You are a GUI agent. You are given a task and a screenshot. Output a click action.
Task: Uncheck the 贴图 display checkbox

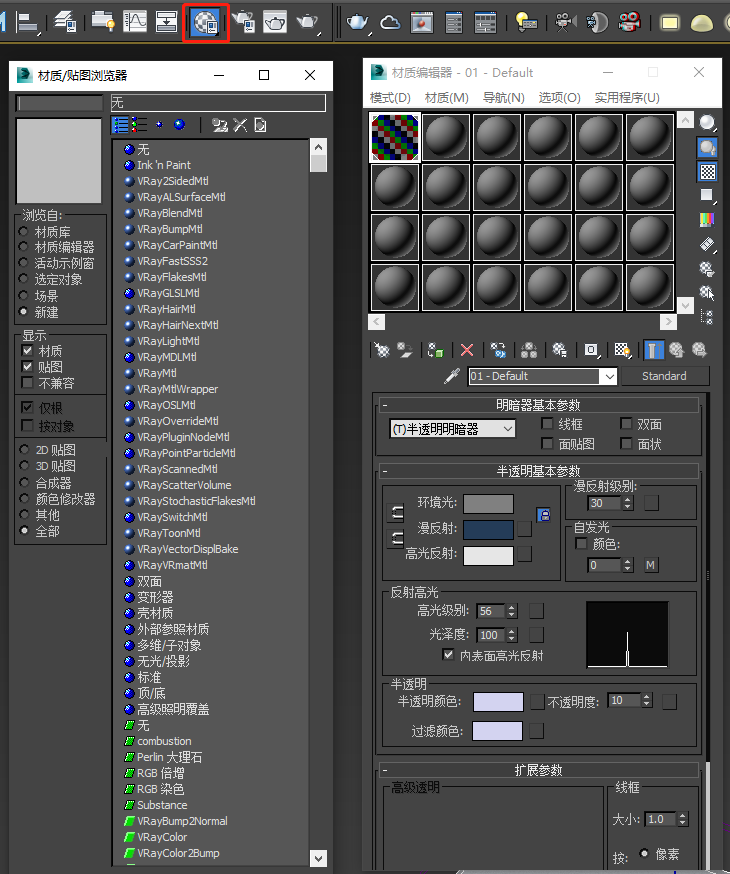[x=28, y=367]
